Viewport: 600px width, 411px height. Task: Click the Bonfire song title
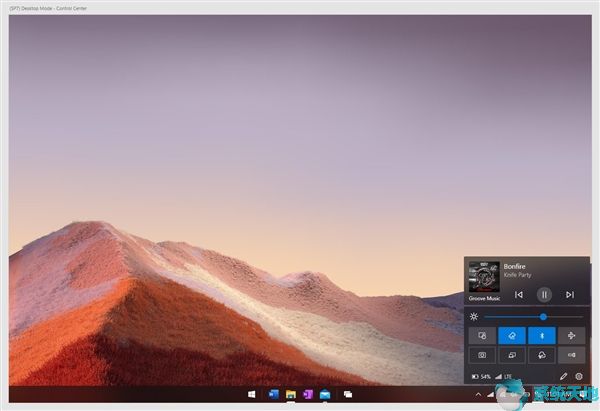[514, 266]
